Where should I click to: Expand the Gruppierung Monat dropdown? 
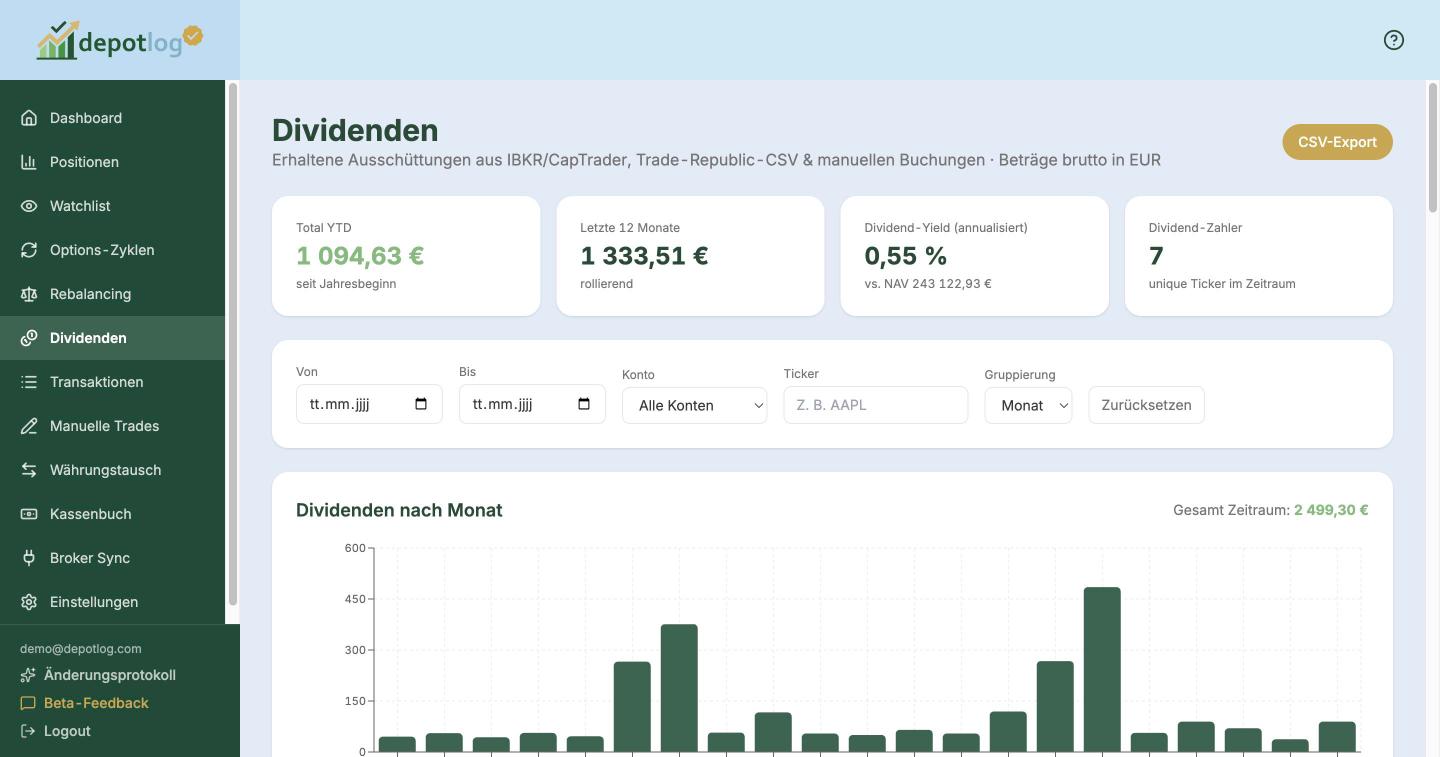click(x=1028, y=405)
